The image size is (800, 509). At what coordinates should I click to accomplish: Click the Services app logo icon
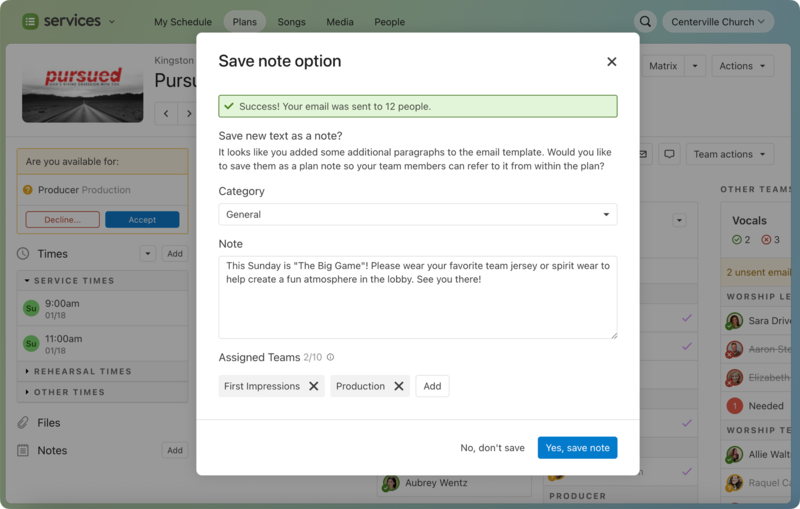click(30, 21)
